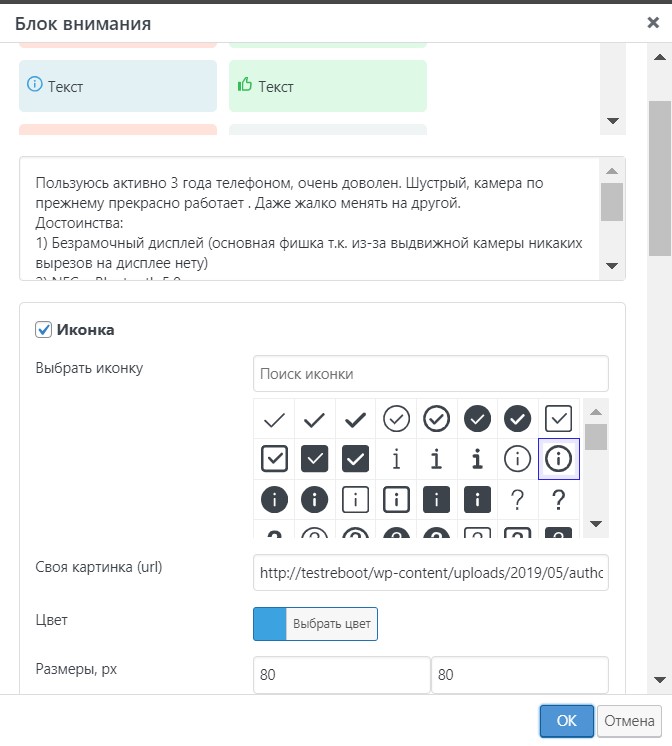Click the icon grid scrollbar thumb

(x=596, y=437)
